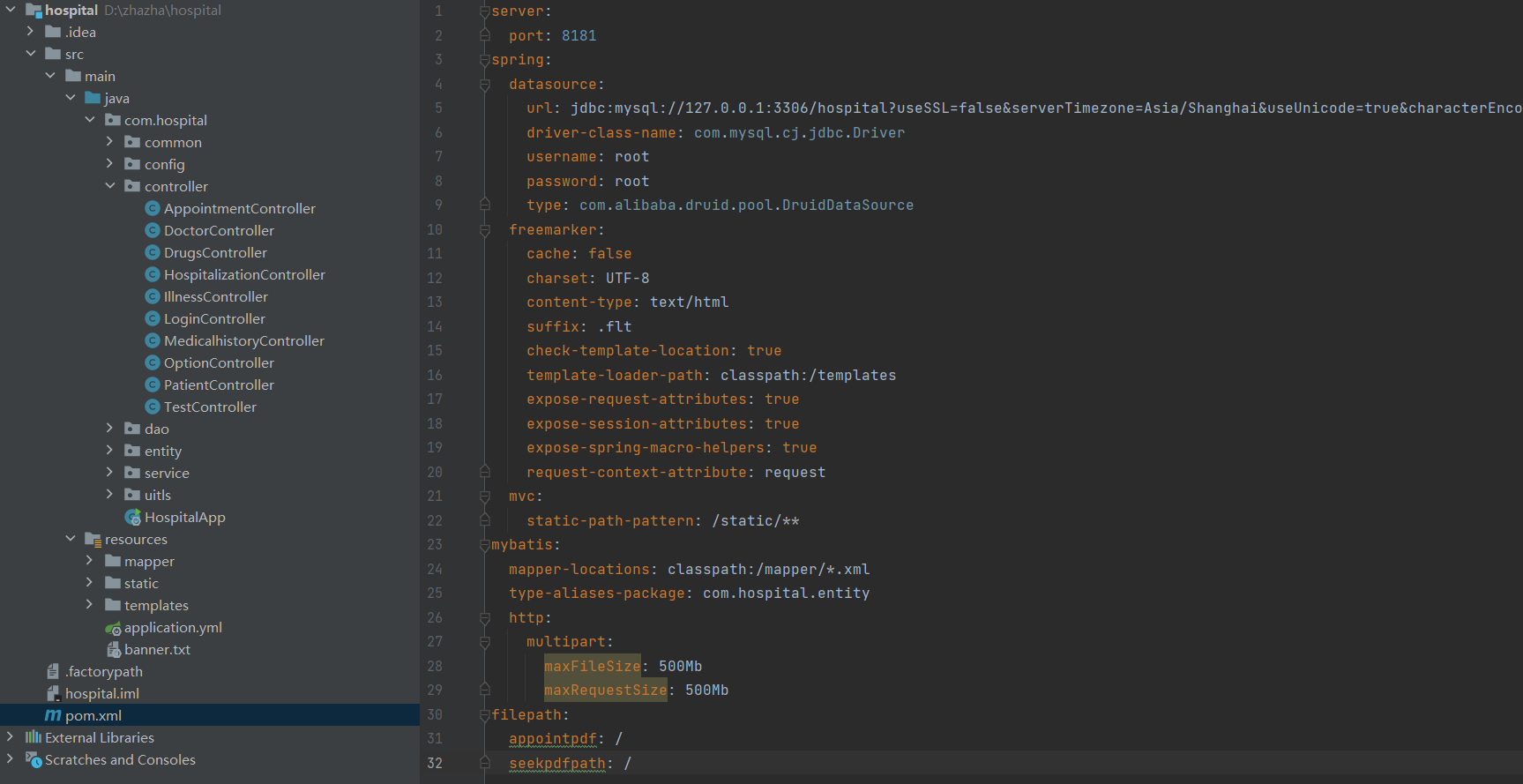Fold the mybatis block in editor gutter

pos(484,545)
